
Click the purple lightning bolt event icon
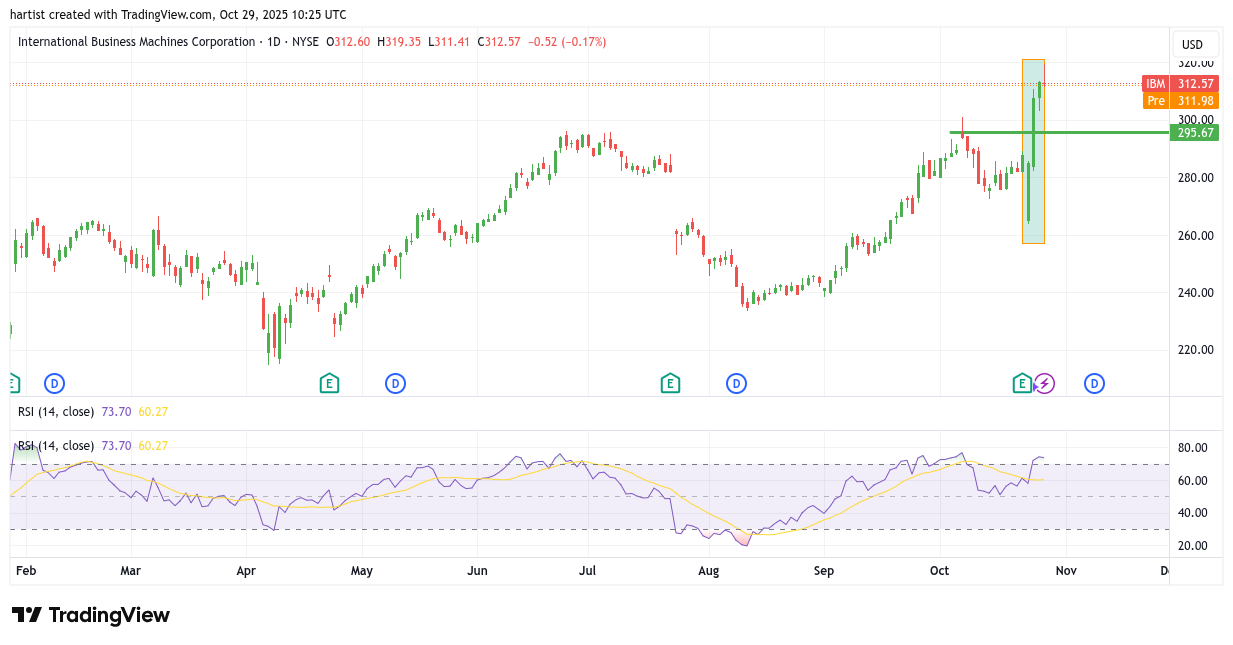point(1044,383)
